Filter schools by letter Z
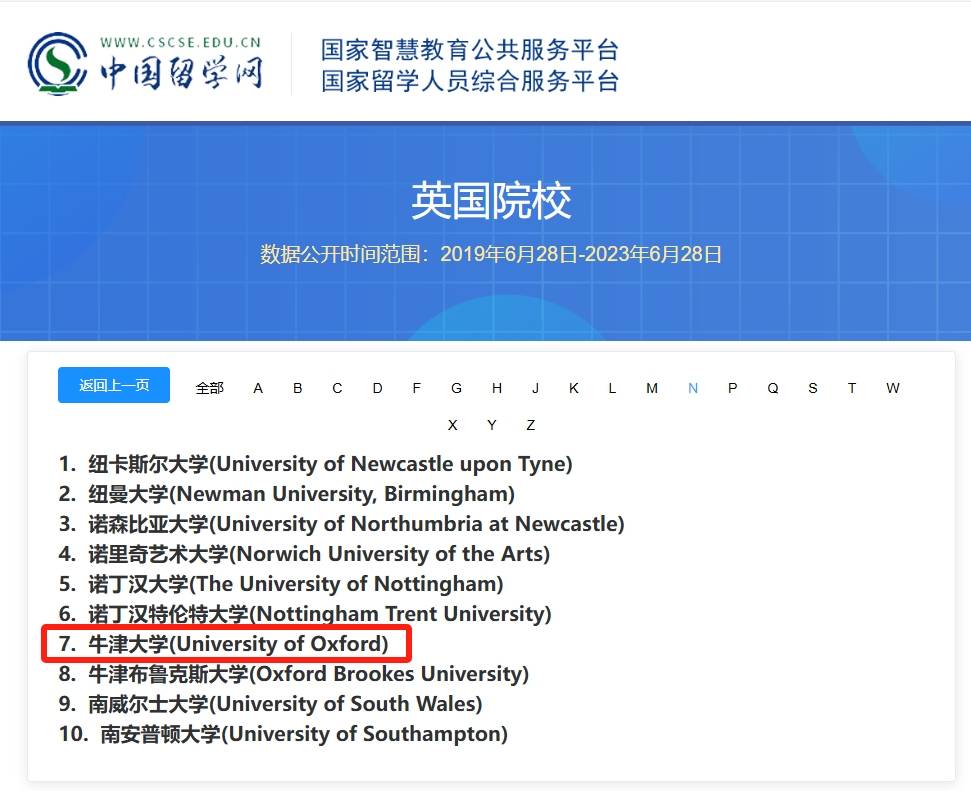 531,425
